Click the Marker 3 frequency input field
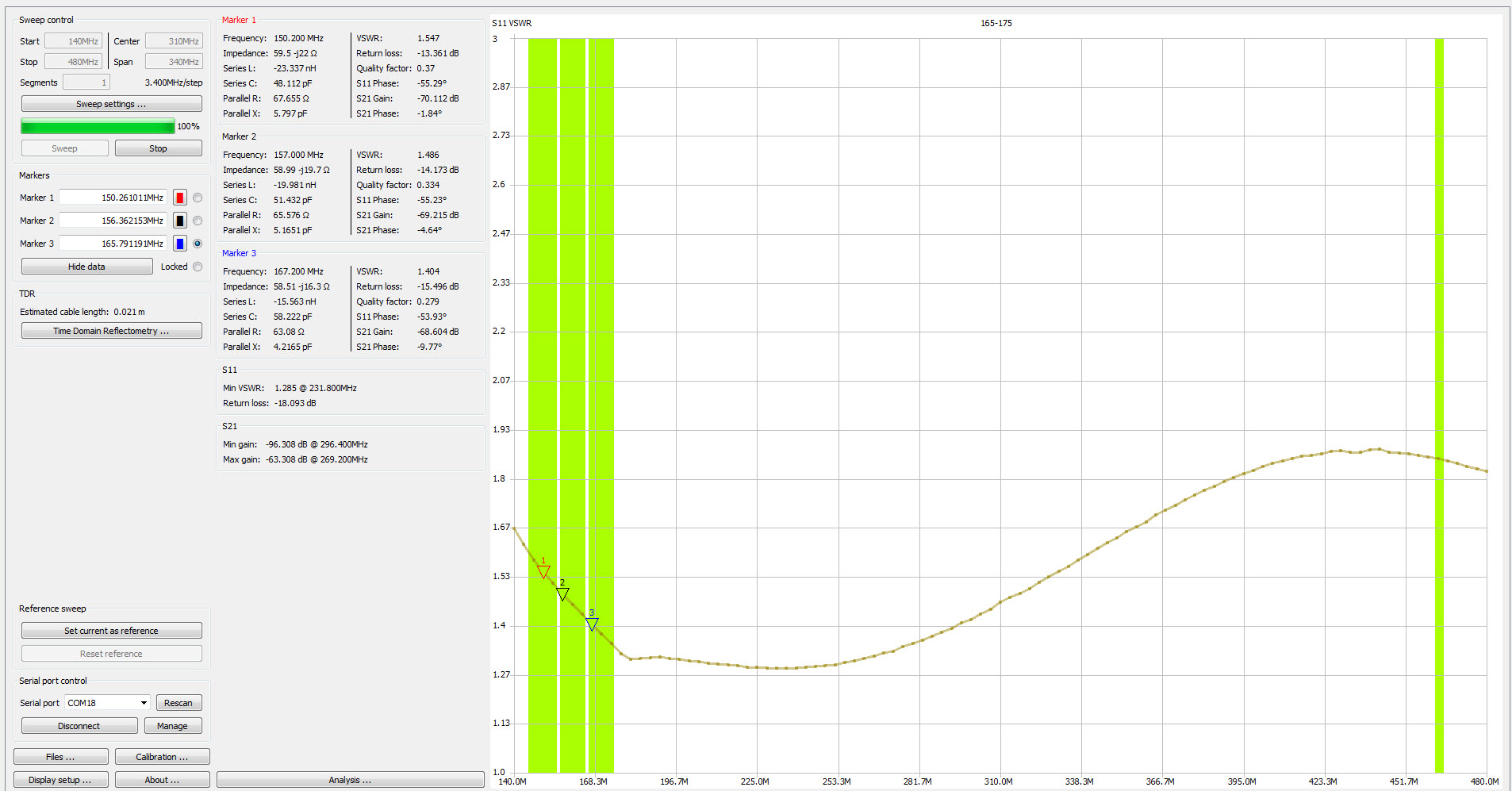1512x791 pixels. [x=113, y=244]
